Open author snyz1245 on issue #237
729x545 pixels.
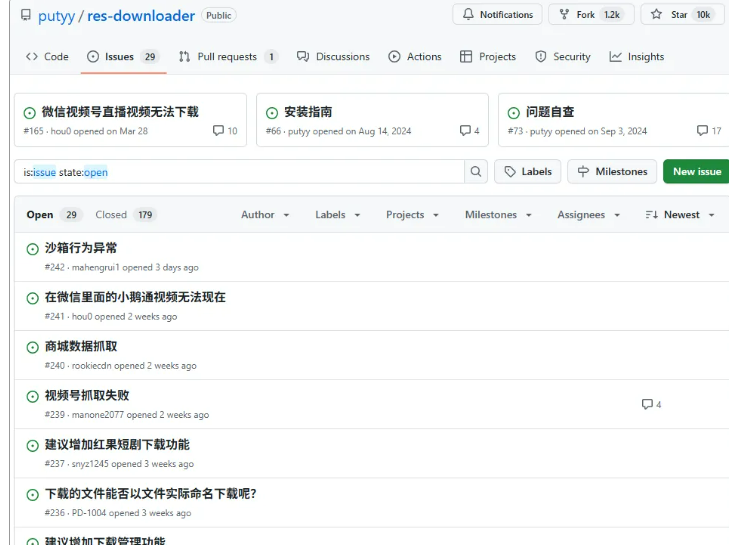click(90, 464)
